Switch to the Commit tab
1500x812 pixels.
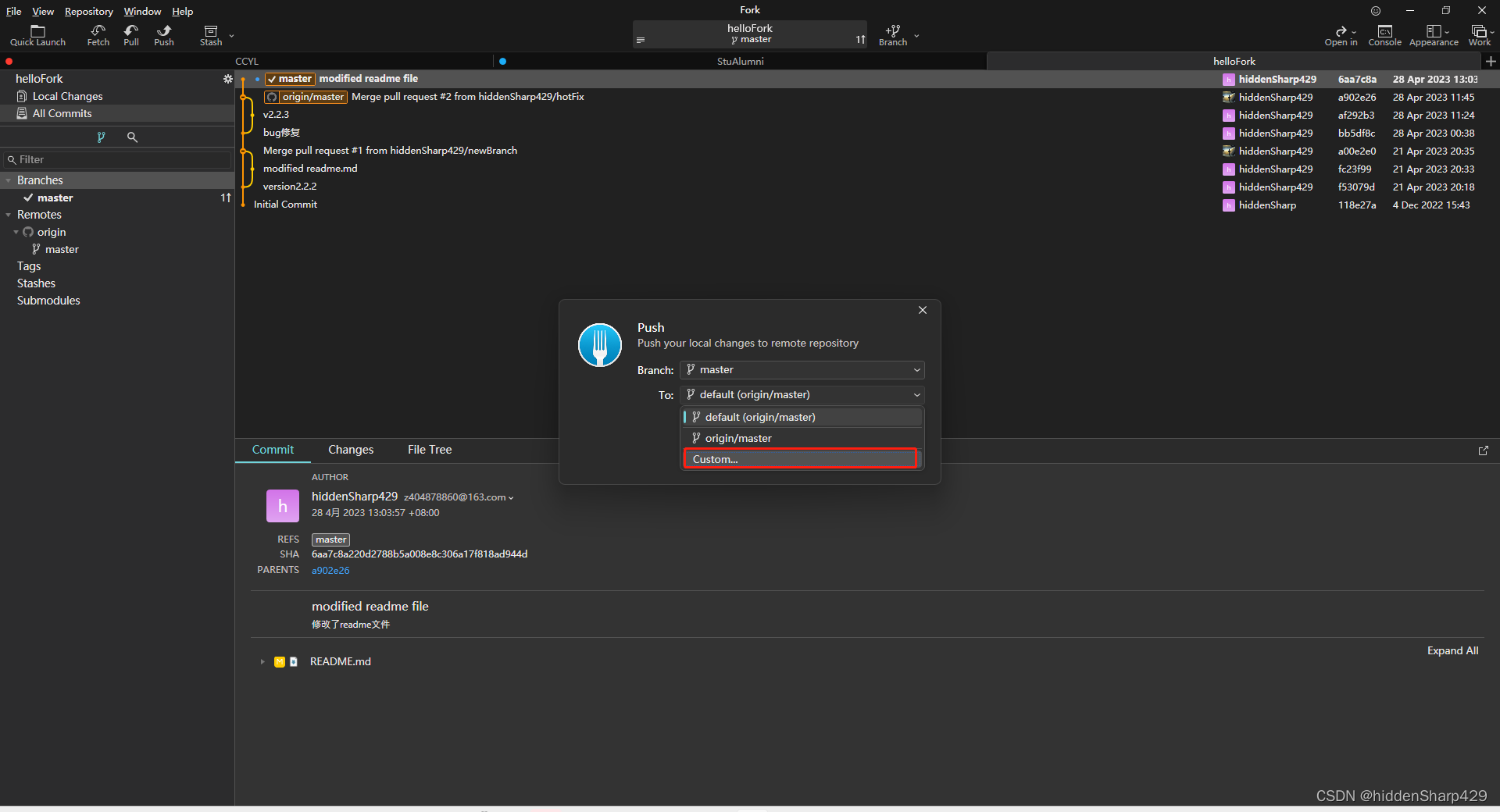point(273,450)
